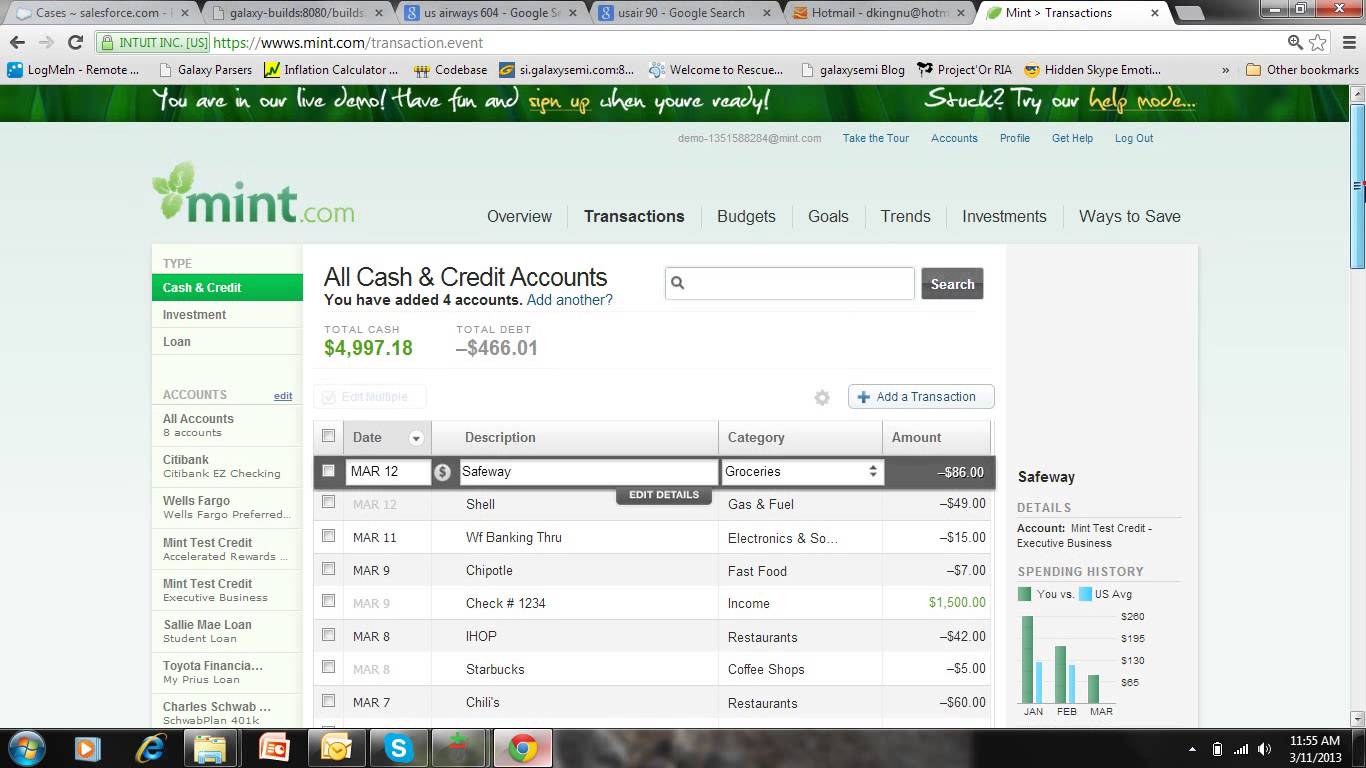Check the Wf Banking Thru checkbox
The width and height of the screenshot is (1366, 768).
tap(328, 536)
